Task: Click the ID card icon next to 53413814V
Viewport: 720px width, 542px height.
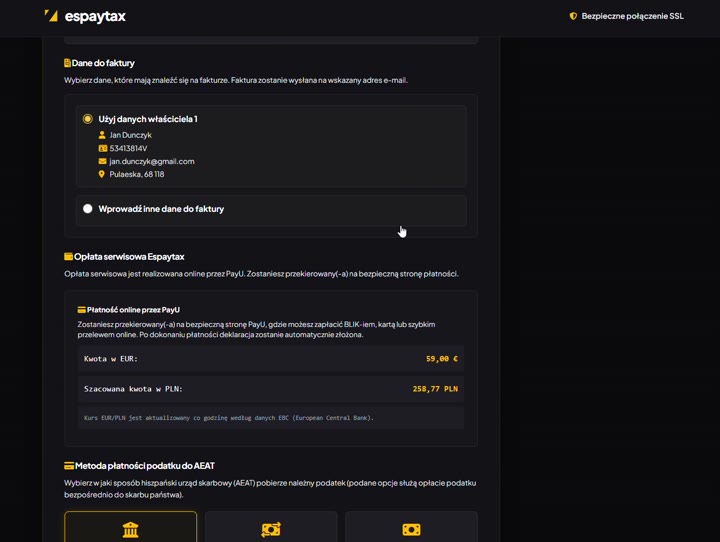Action: click(102, 148)
